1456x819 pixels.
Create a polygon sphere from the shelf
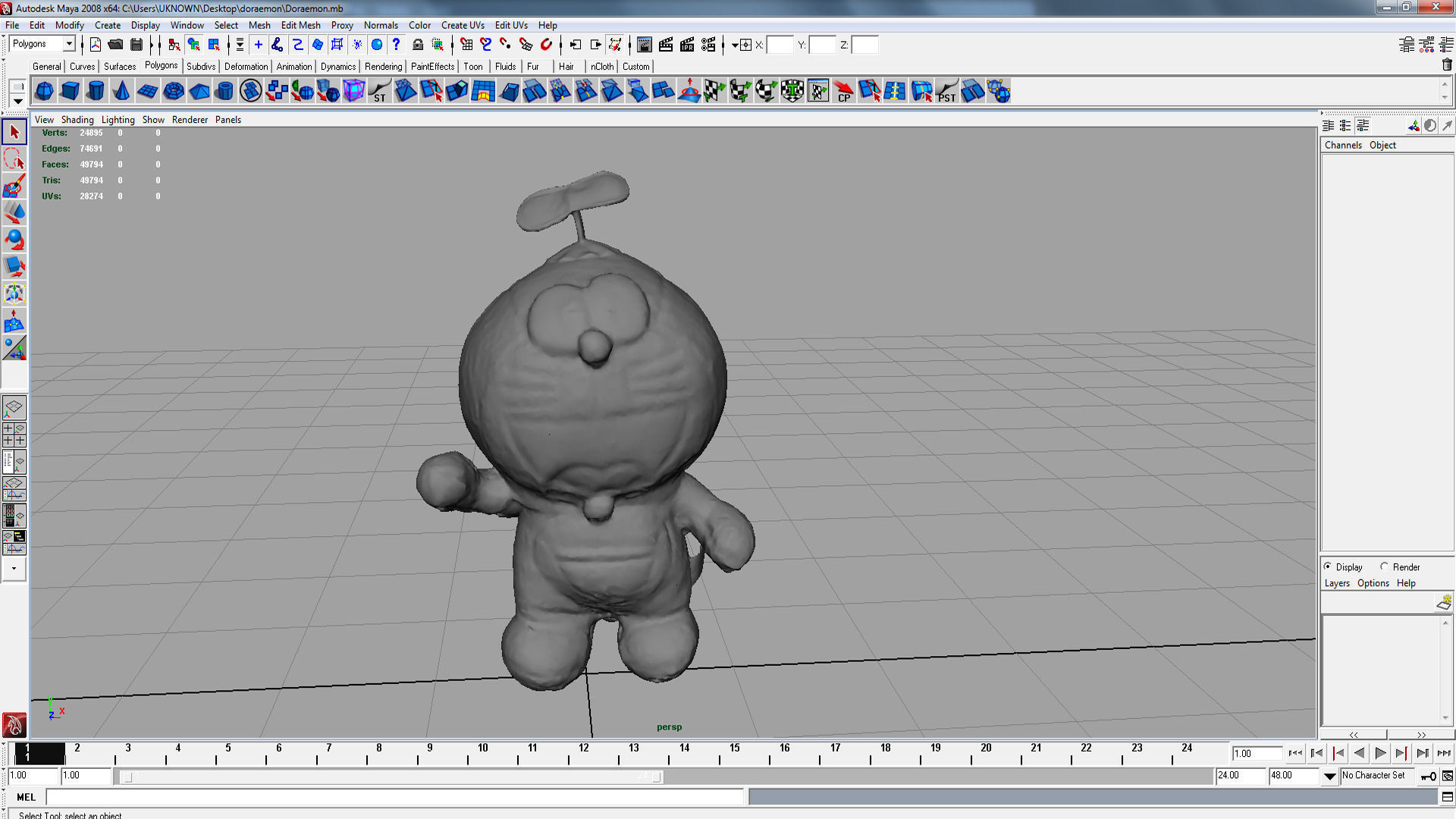point(44,91)
